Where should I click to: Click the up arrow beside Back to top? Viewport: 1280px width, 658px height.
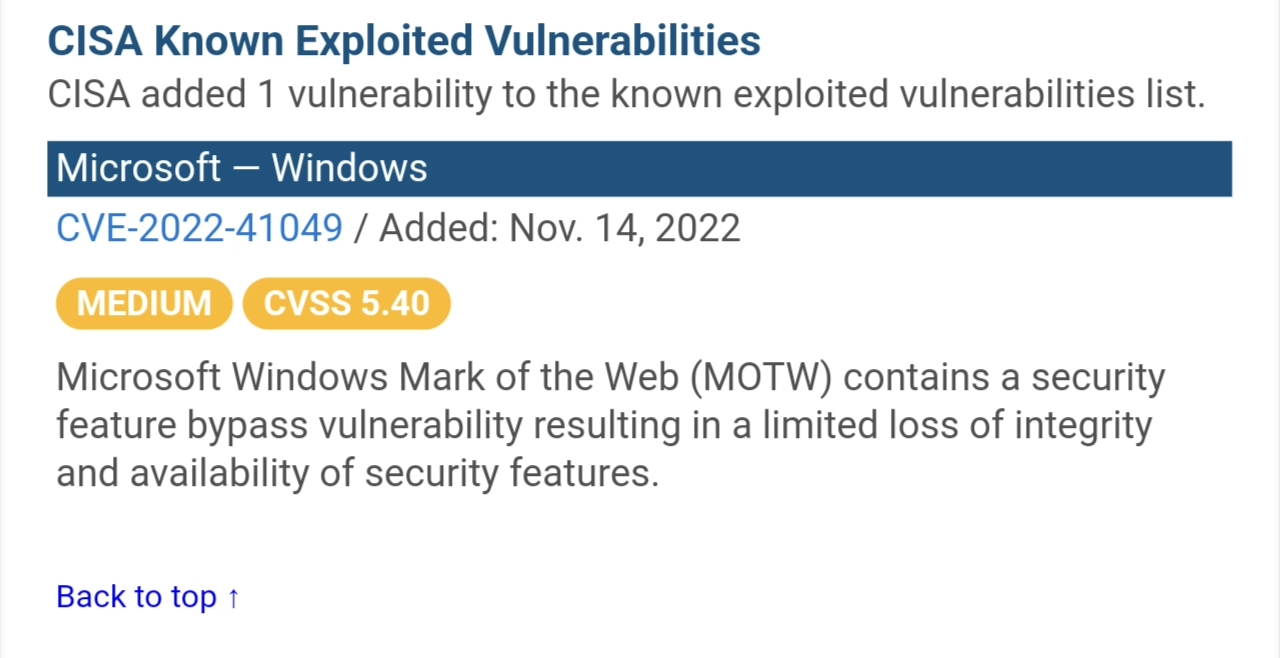[x=232, y=597]
